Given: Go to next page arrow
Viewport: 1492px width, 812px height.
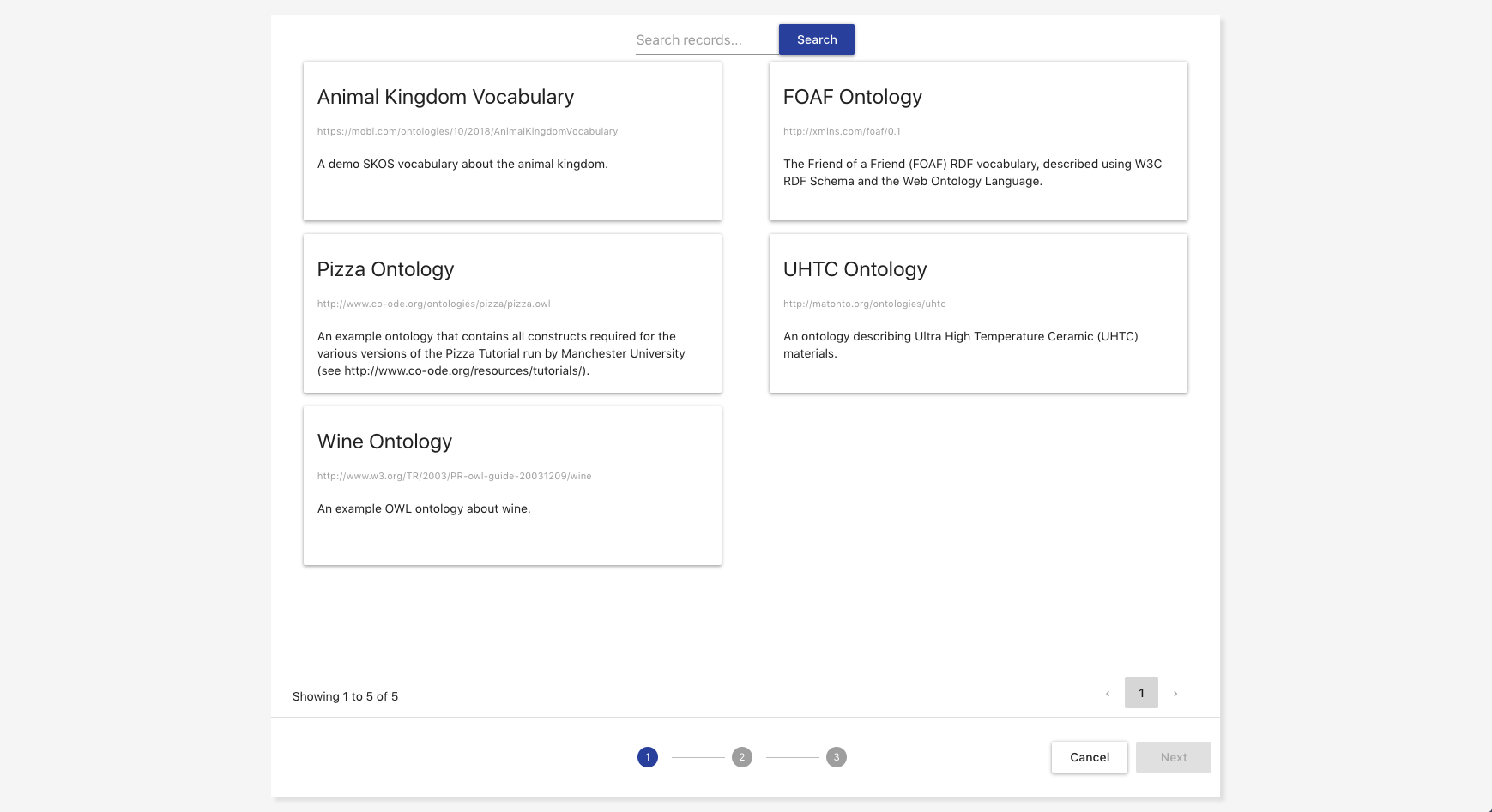Looking at the screenshot, I should click(1175, 694).
